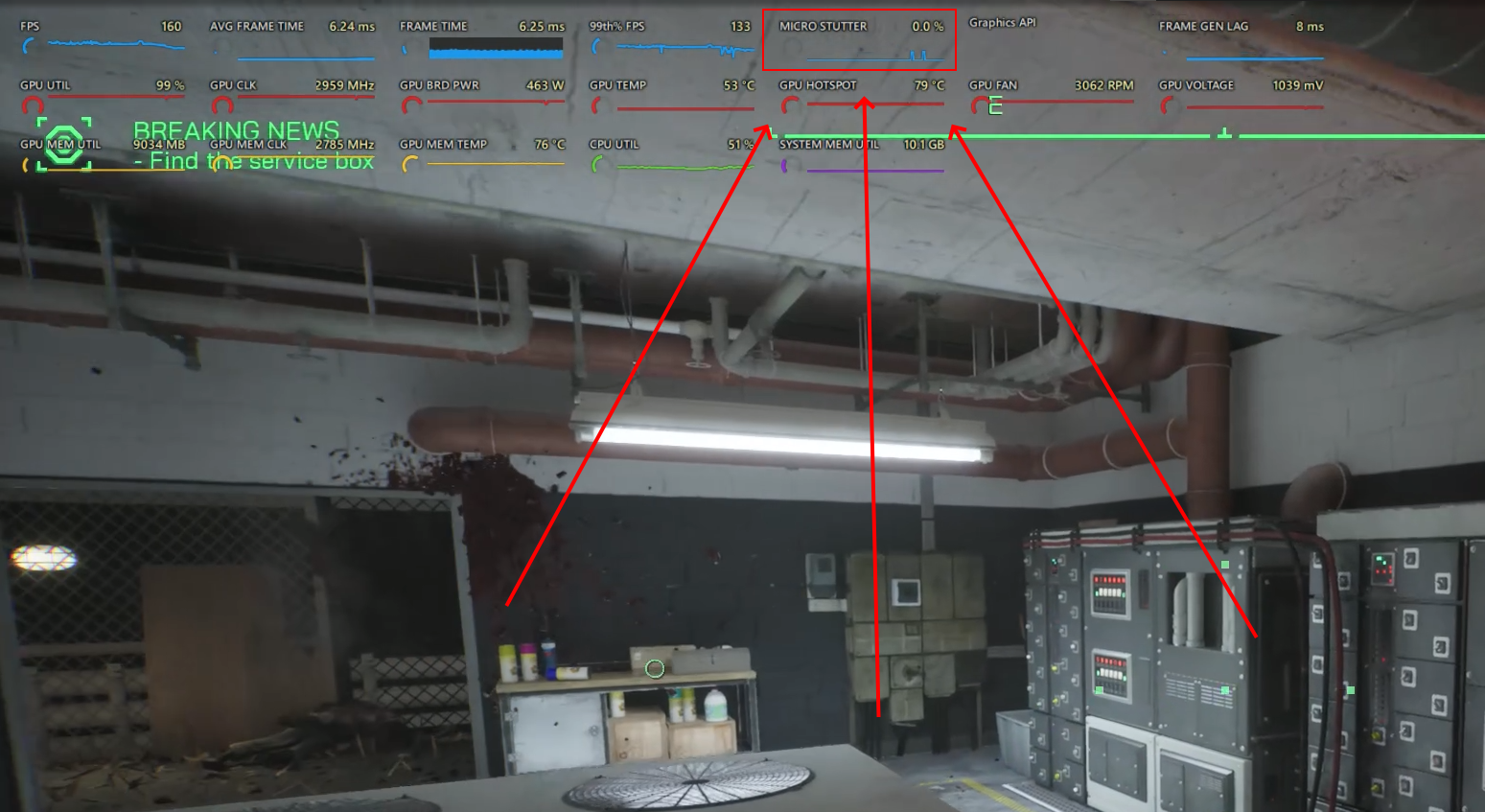Click the FPS value 160

click(x=171, y=27)
